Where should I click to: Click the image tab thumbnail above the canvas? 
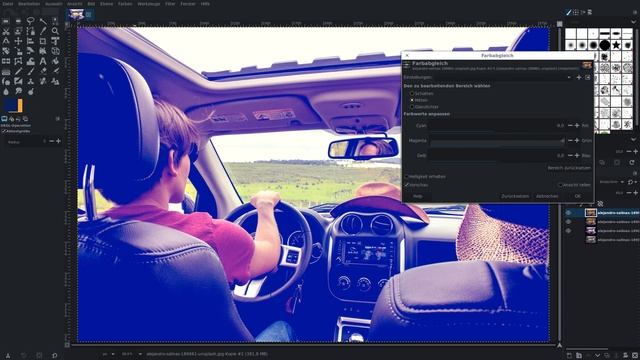click(x=76, y=15)
